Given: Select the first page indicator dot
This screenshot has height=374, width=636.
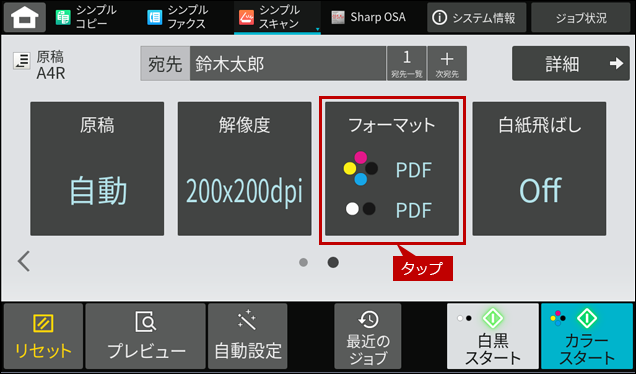Looking at the screenshot, I should point(303,262).
